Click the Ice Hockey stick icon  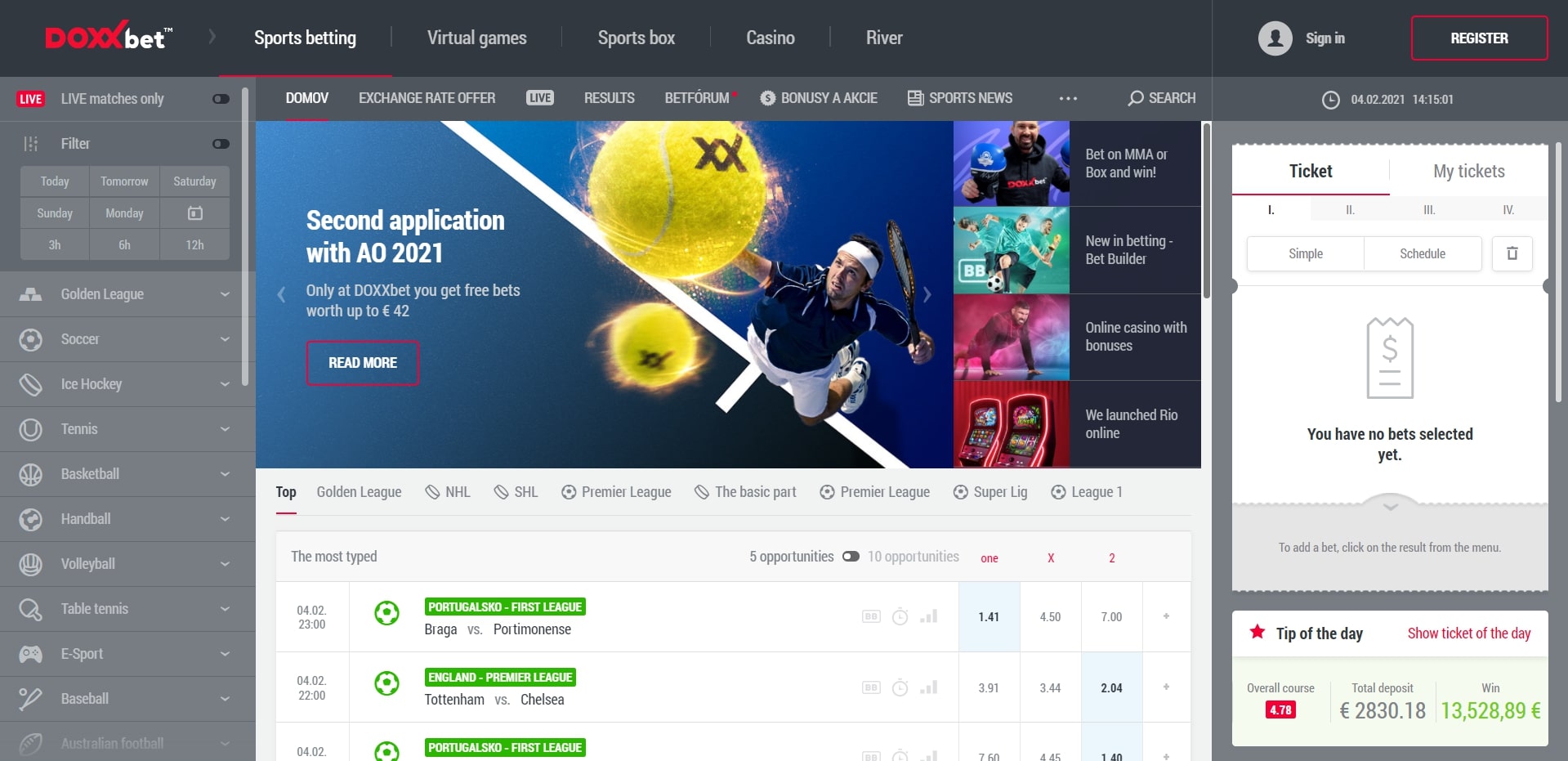click(x=30, y=384)
